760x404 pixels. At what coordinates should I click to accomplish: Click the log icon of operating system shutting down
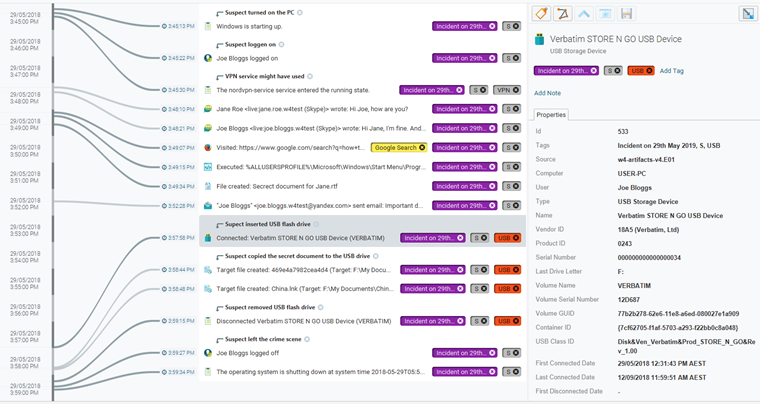208,372
